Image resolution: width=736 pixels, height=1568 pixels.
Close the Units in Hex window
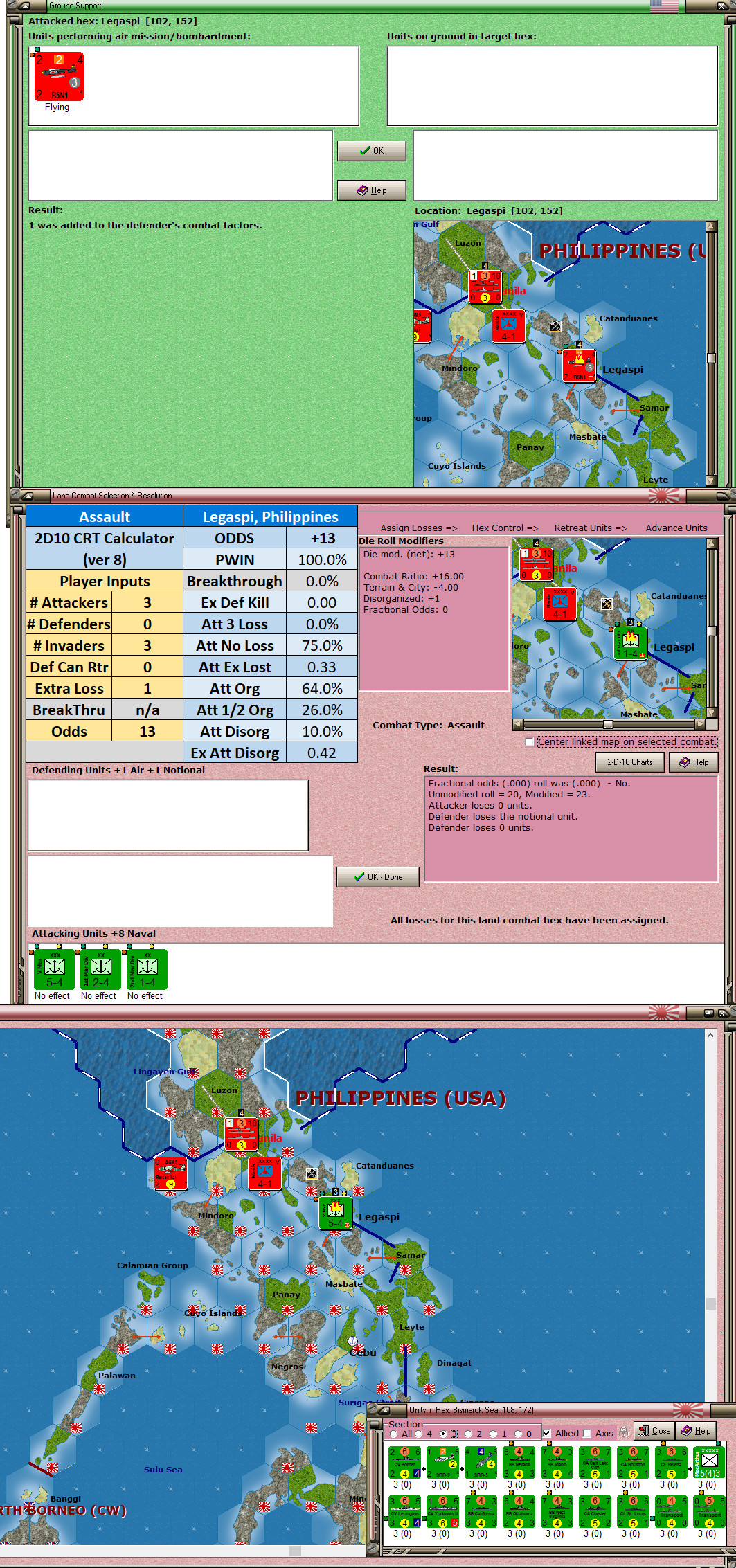click(x=654, y=1431)
